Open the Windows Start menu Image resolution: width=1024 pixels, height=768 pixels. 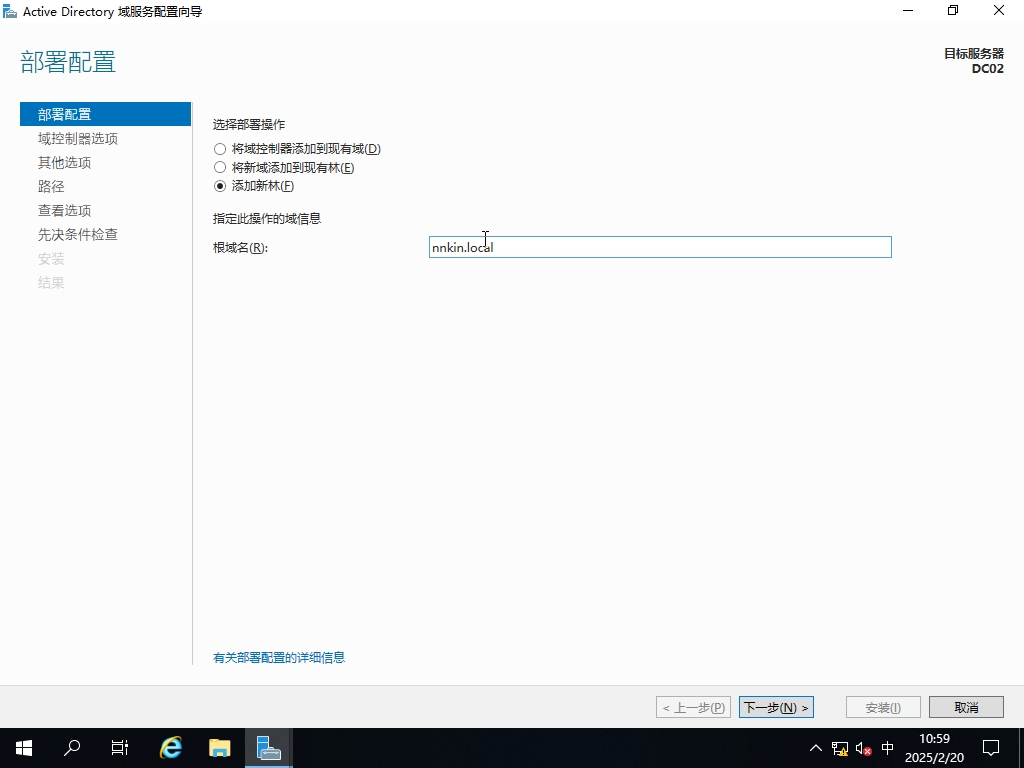pyautogui.click(x=24, y=747)
